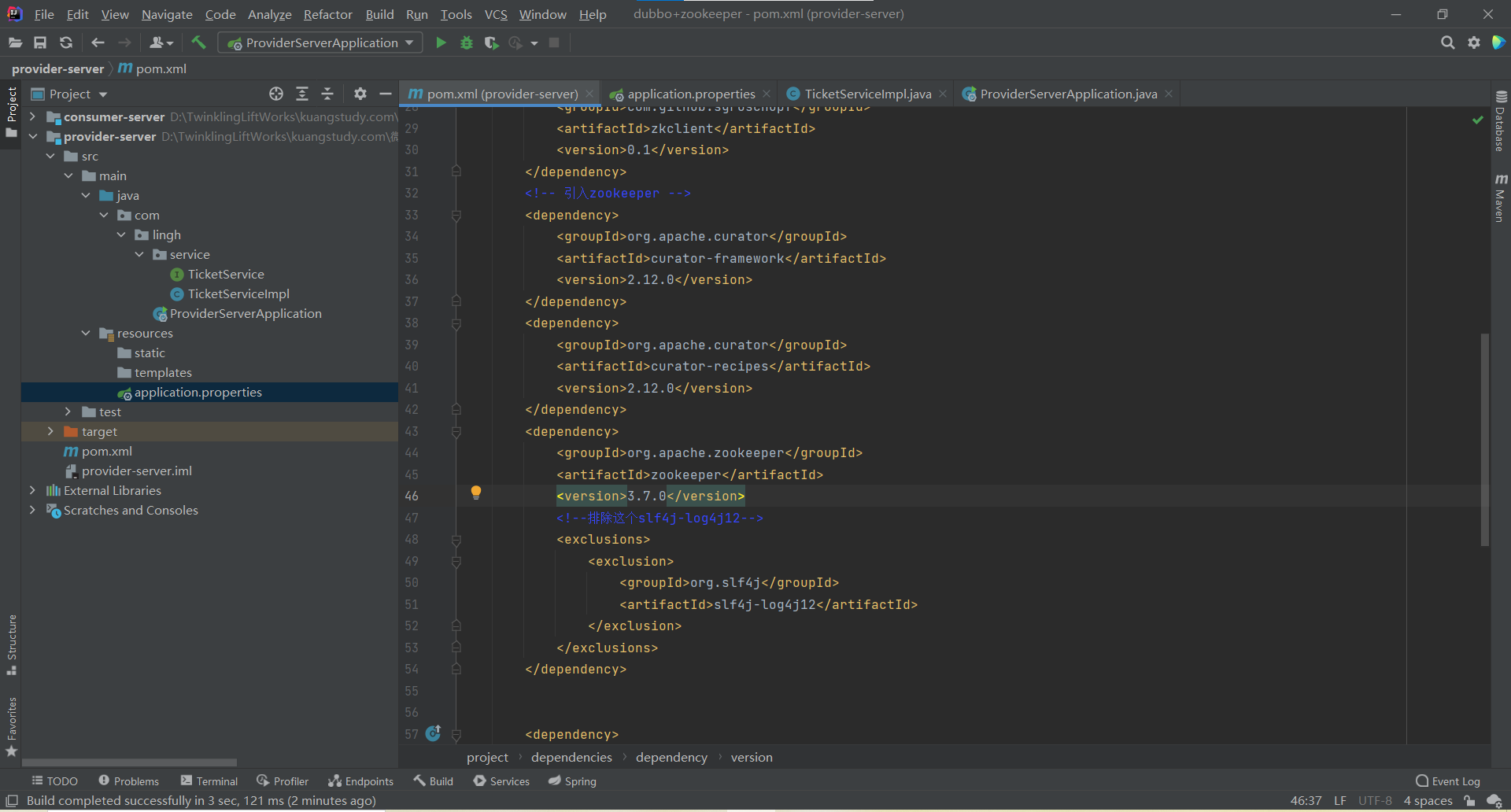Click Select Opened File target icon

[x=276, y=94]
